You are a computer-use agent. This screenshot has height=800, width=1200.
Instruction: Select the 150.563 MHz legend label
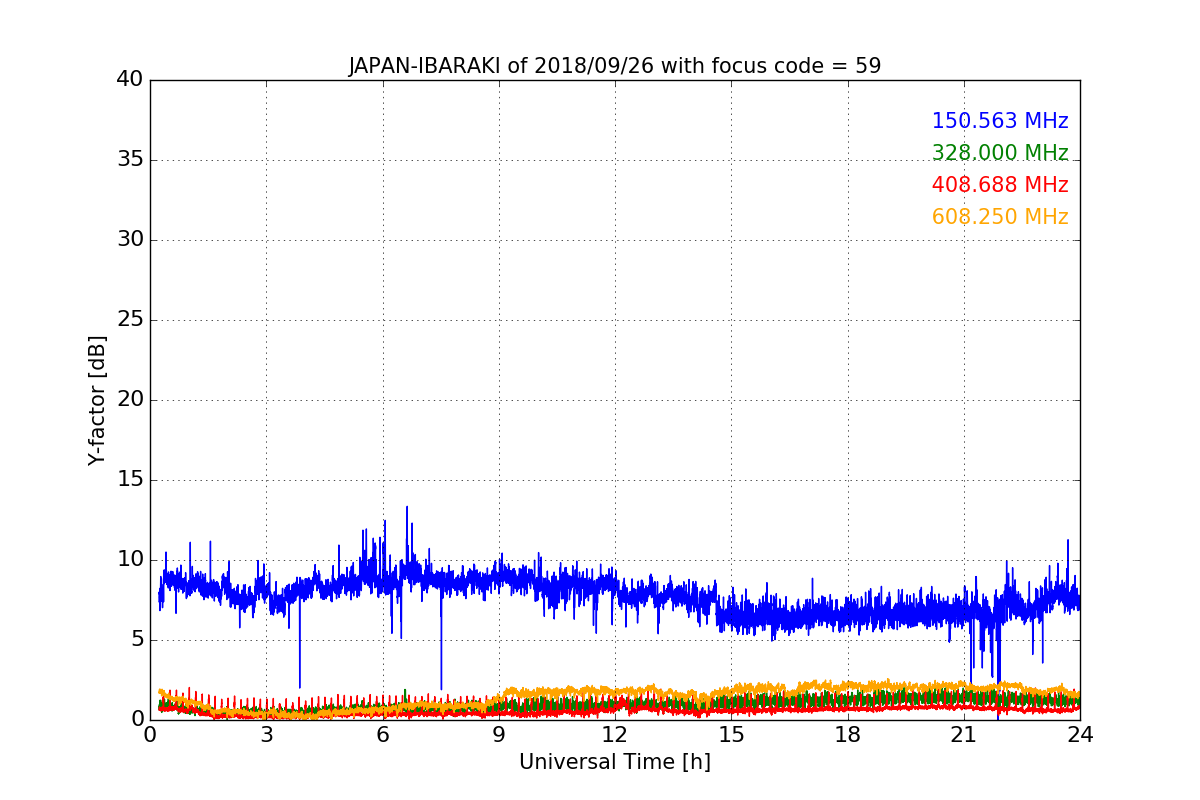point(1000,121)
